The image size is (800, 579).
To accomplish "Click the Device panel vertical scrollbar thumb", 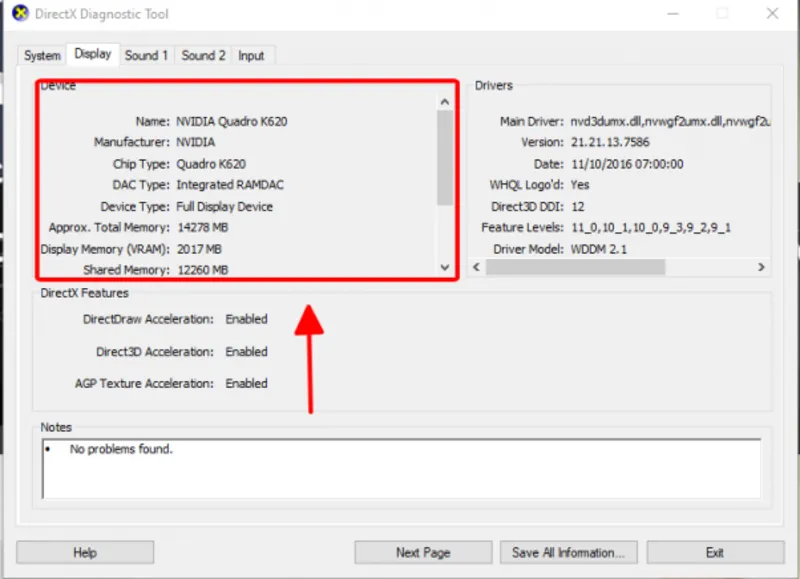I will tap(445, 155).
